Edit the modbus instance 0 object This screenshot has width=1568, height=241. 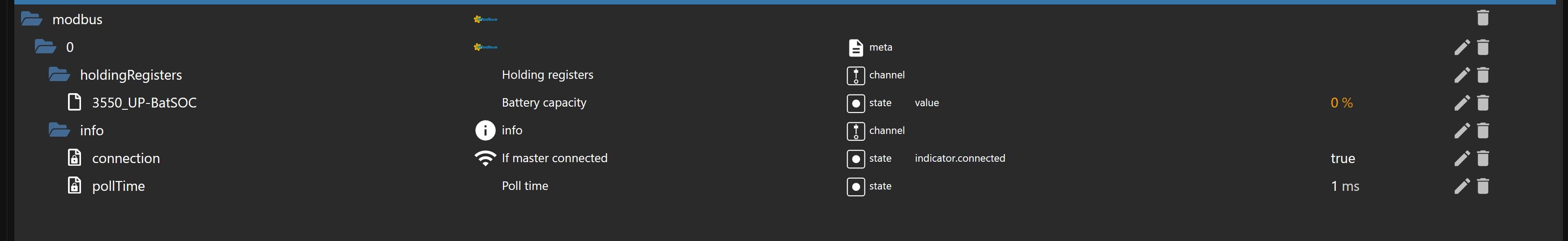click(x=1462, y=47)
